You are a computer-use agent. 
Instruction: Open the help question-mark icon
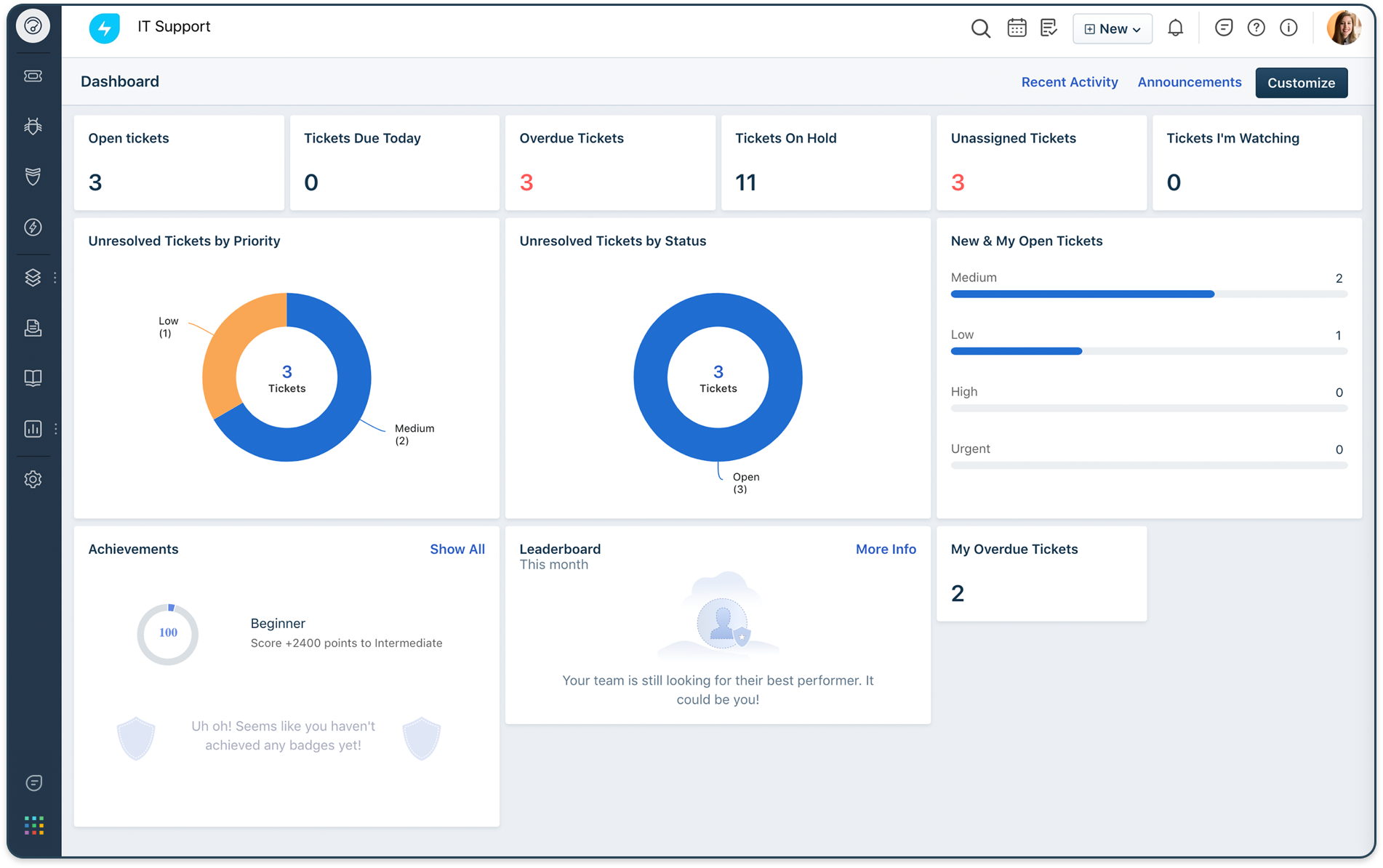click(1256, 28)
